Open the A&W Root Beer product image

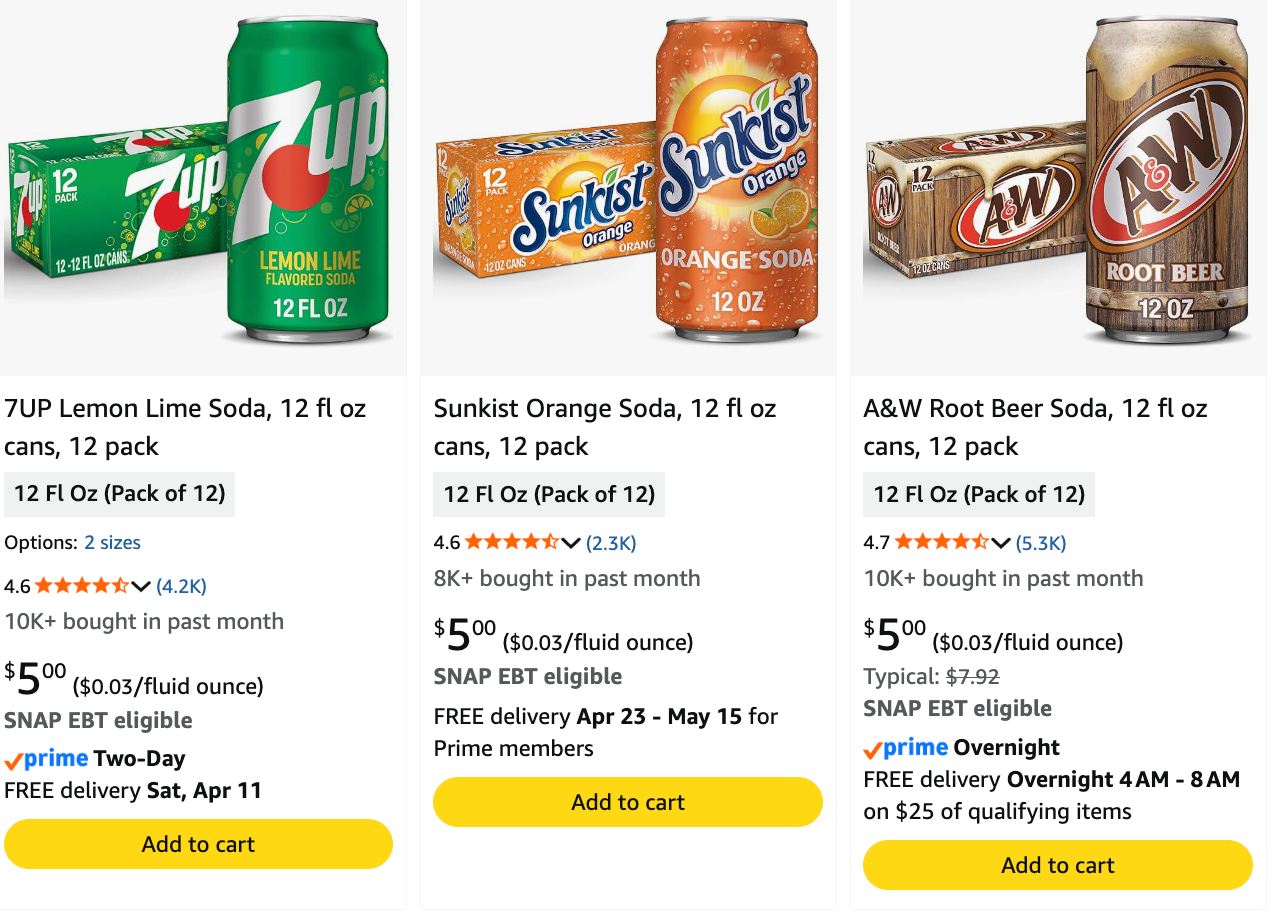click(x=1058, y=185)
